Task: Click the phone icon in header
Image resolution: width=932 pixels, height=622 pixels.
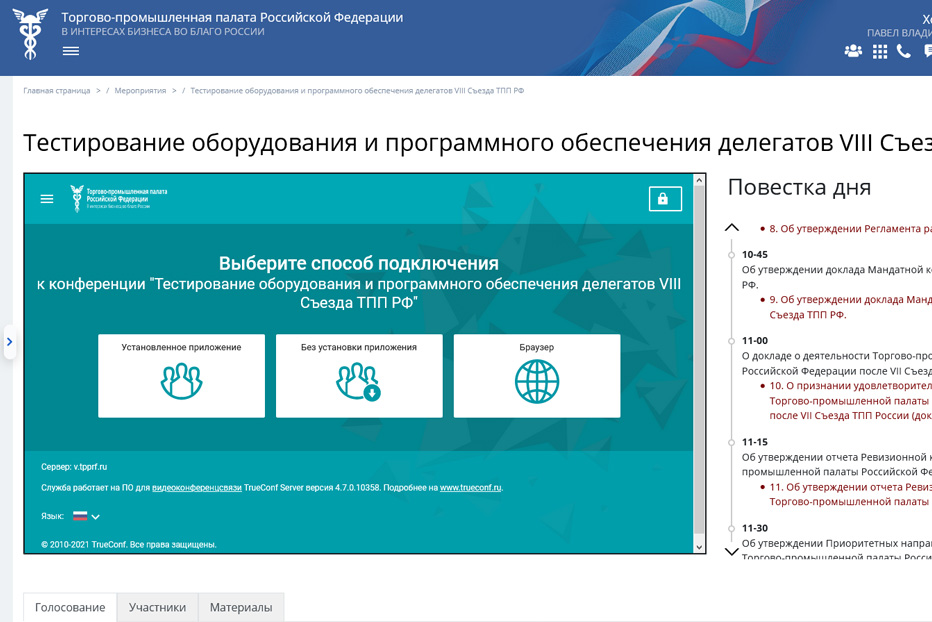Action: tap(904, 51)
